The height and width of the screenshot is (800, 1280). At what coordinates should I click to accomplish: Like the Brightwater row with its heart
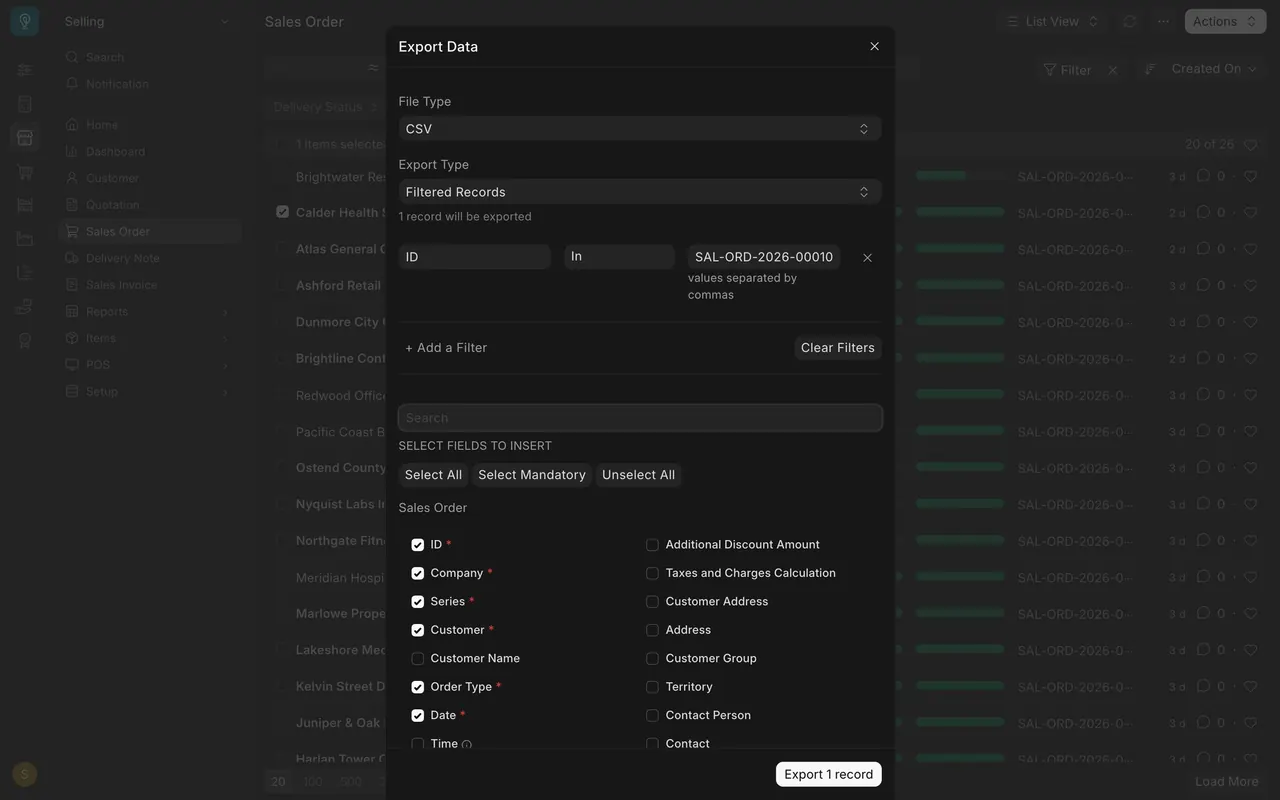tap(1250, 177)
